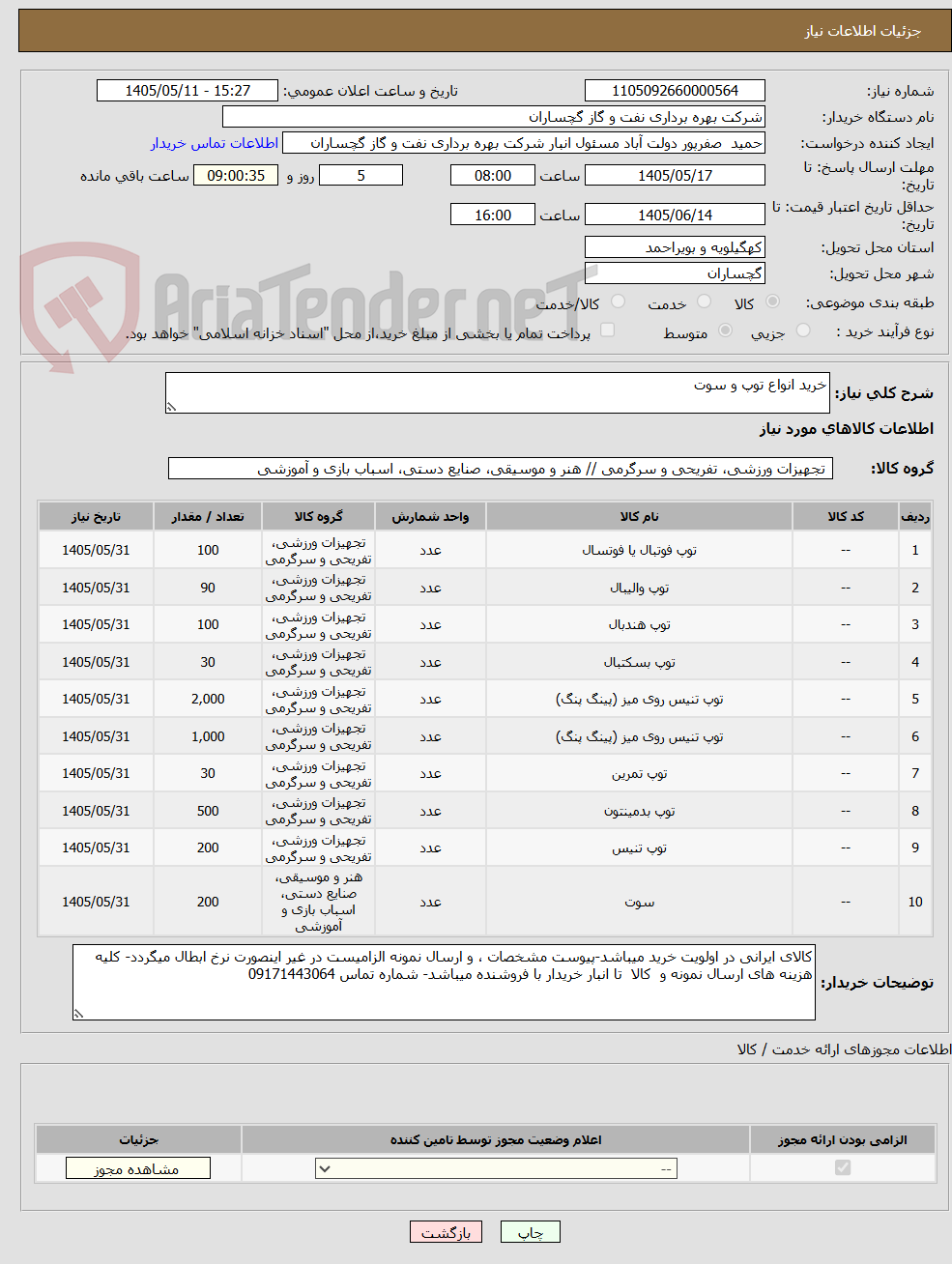This screenshot has width=952, height=1264.
Task: Click the buyer notes text area
Action: 444,983
